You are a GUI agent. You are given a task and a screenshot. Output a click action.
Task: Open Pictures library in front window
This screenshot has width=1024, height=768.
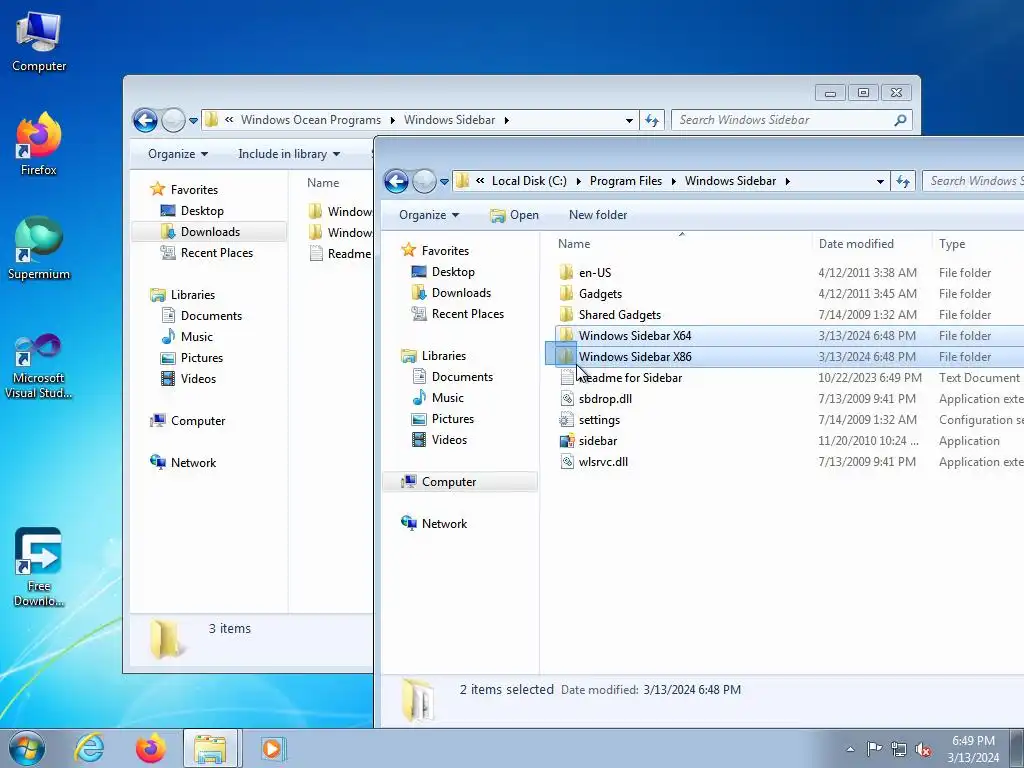(453, 419)
